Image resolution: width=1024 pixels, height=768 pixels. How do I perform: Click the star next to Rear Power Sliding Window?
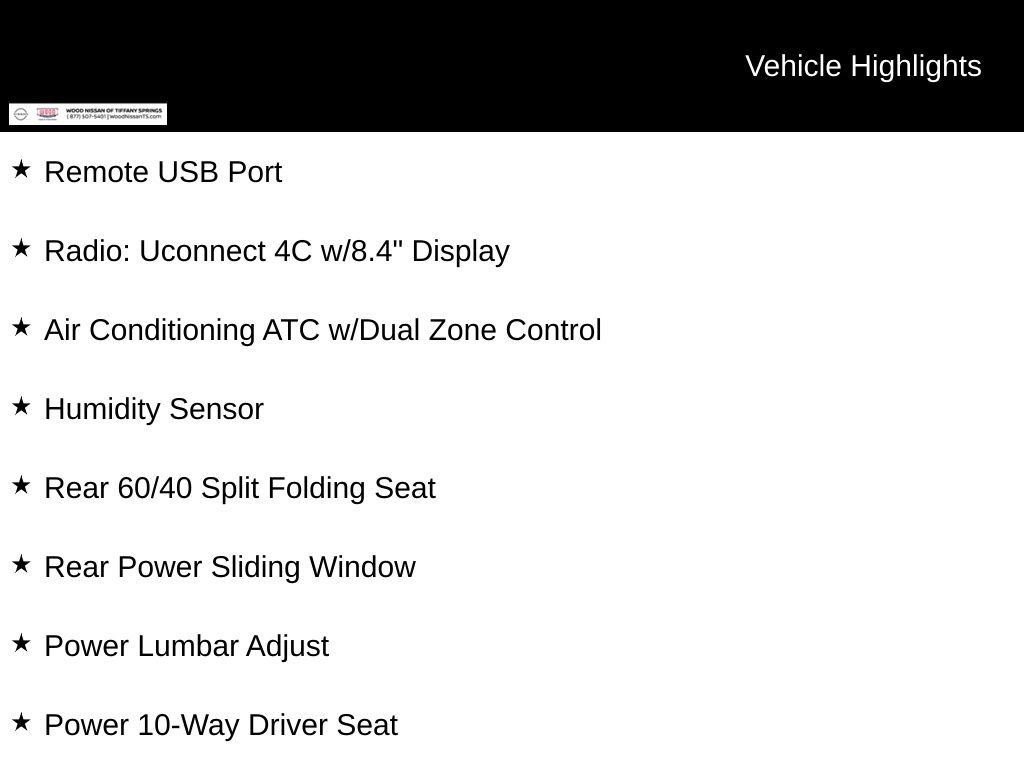click(x=21, y=565)
